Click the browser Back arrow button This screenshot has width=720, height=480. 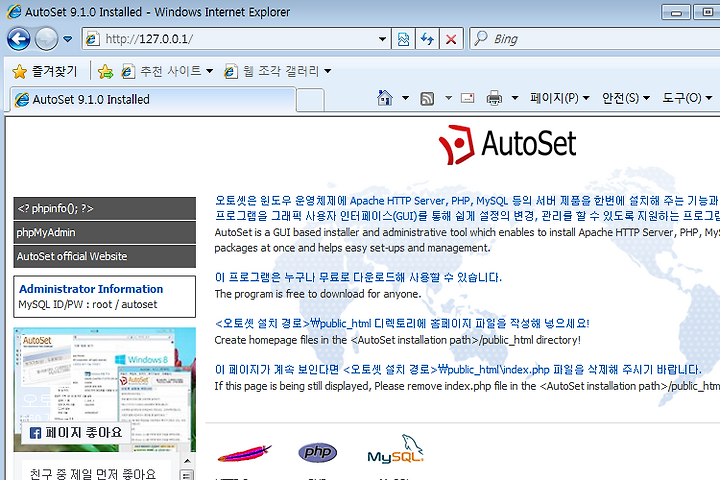[x=19, y=39]
